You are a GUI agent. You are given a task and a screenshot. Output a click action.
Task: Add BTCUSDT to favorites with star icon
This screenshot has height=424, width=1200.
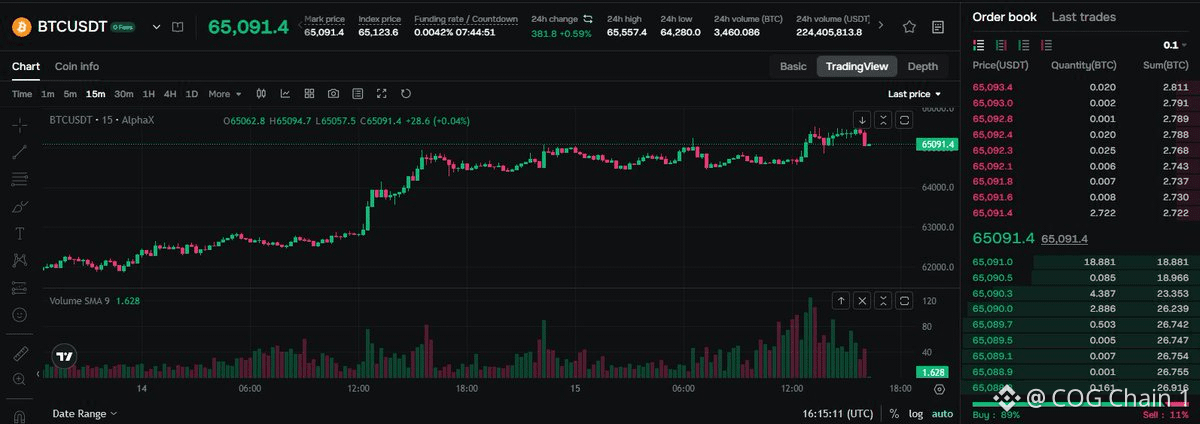909,27
